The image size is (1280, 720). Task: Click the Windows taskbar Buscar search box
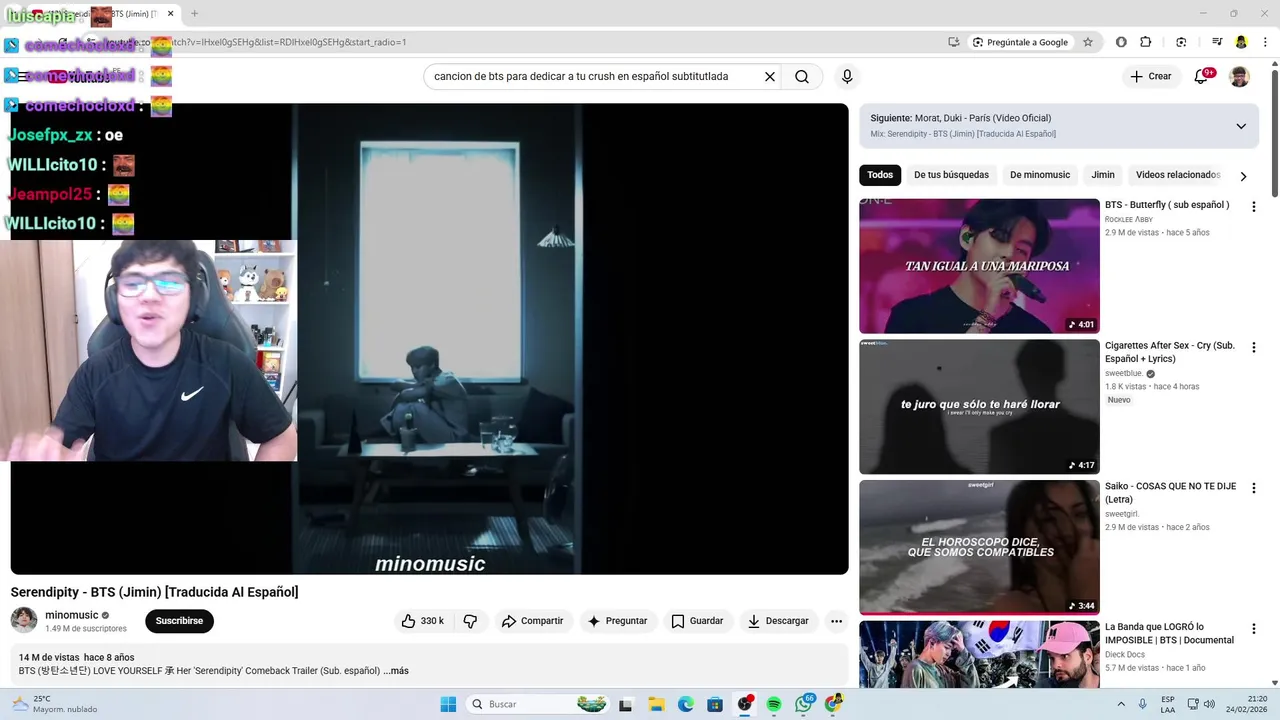tap(537, 704)
